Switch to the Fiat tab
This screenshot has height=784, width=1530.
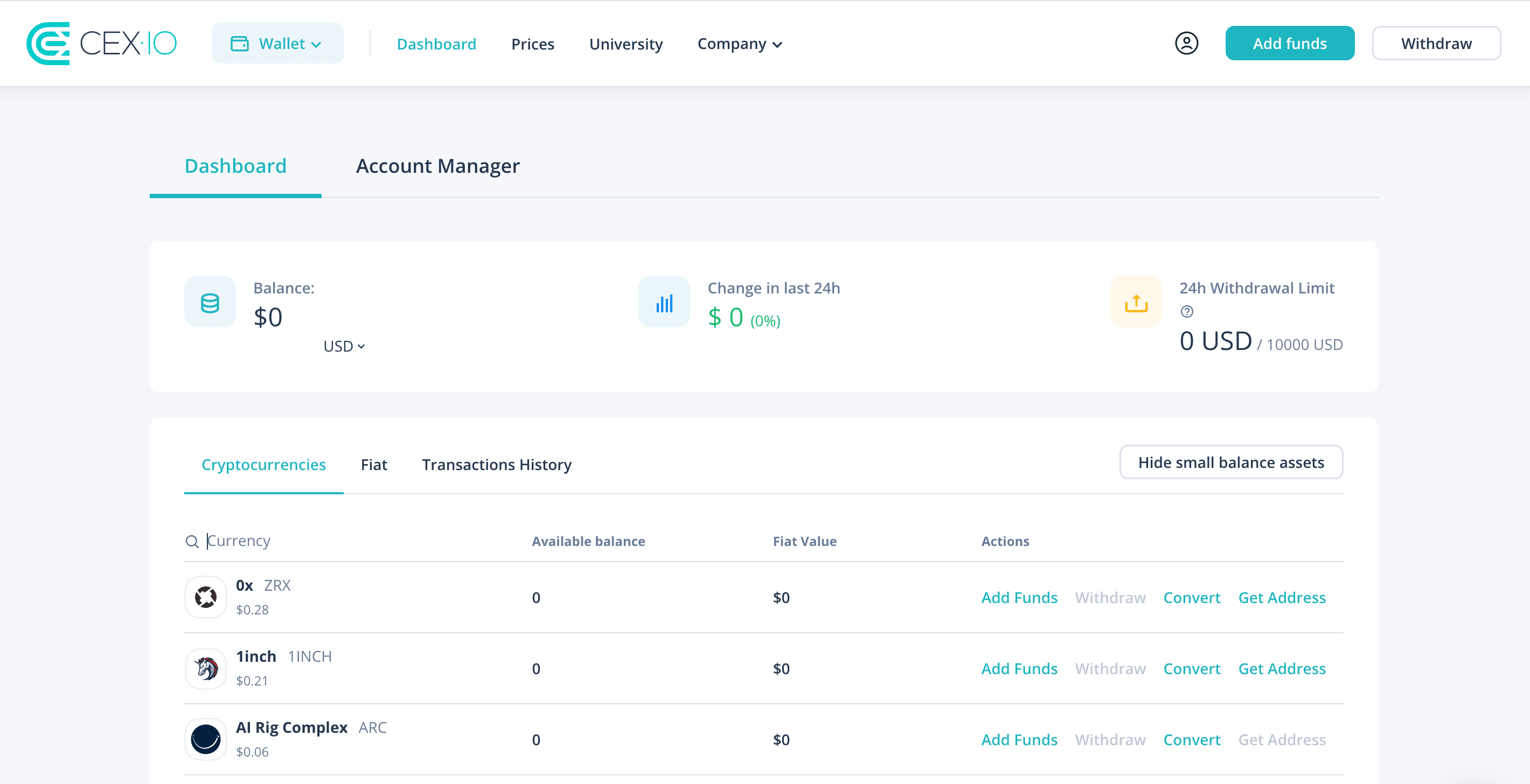coord(373,465)
